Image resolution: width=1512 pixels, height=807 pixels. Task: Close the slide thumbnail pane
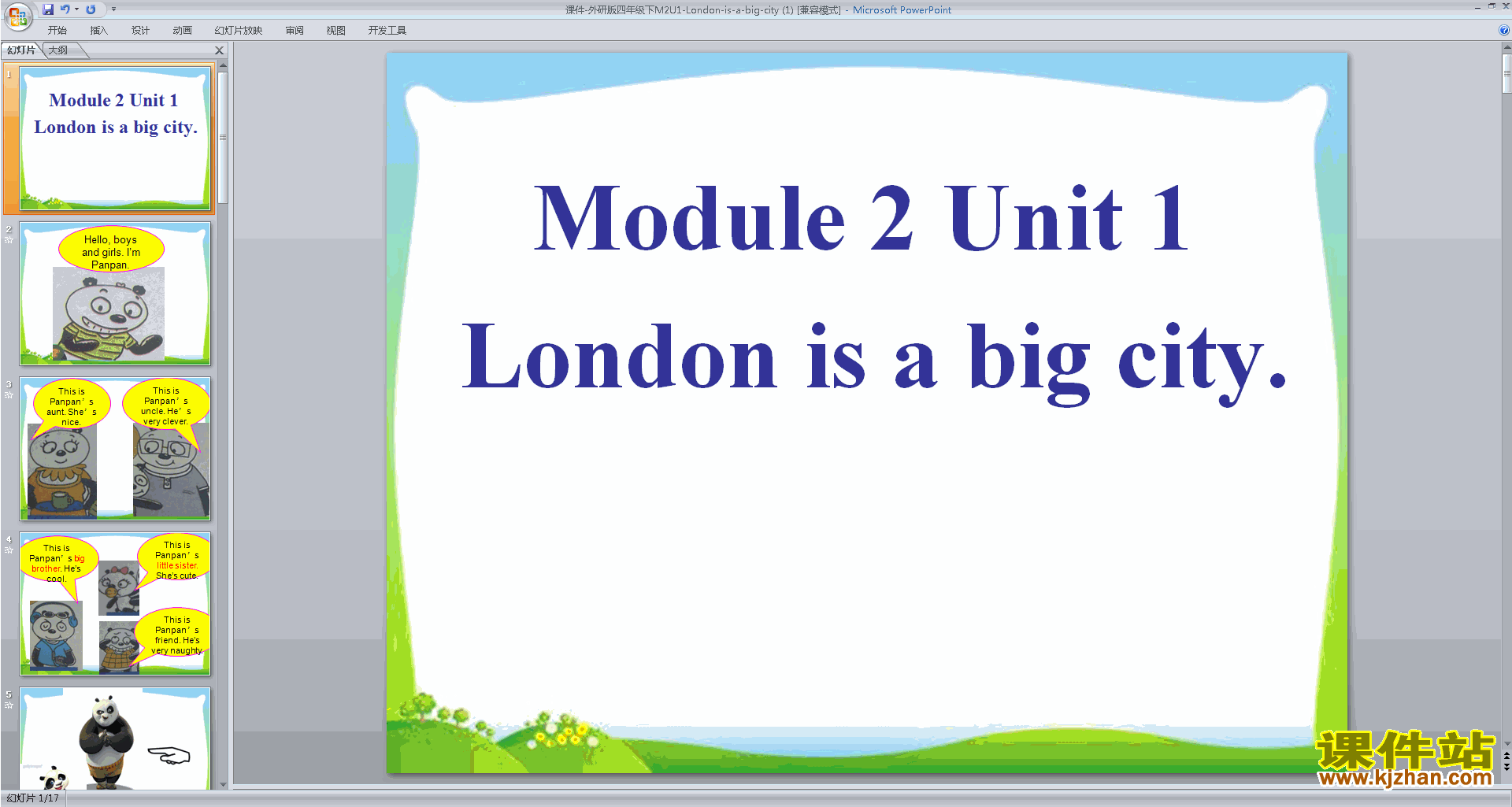click(220, 50)
